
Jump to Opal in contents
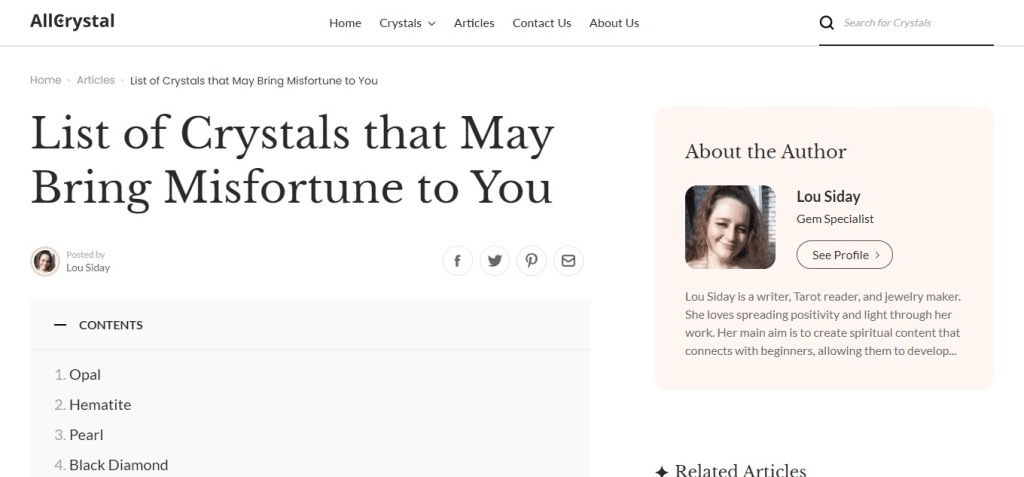point(85,375)
